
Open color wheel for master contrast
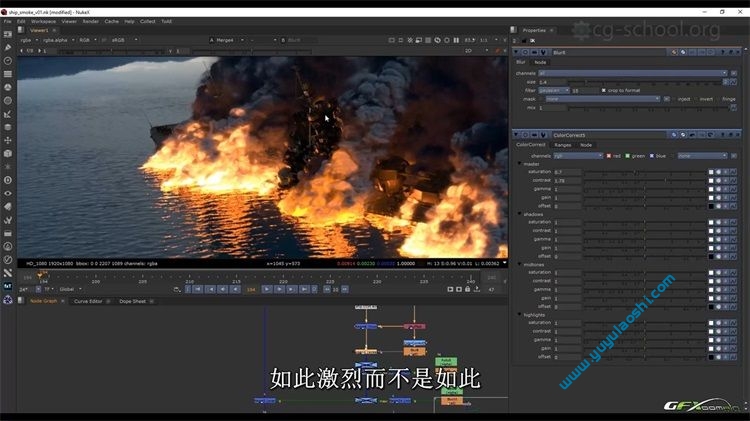coord(718,180)
